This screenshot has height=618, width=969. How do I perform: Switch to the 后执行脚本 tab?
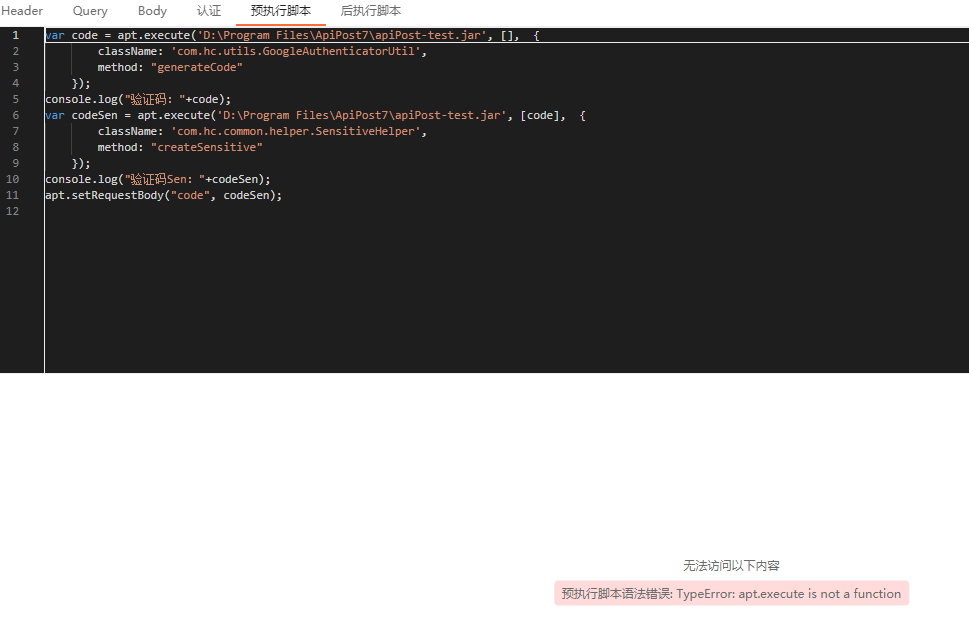pos(370,11)
